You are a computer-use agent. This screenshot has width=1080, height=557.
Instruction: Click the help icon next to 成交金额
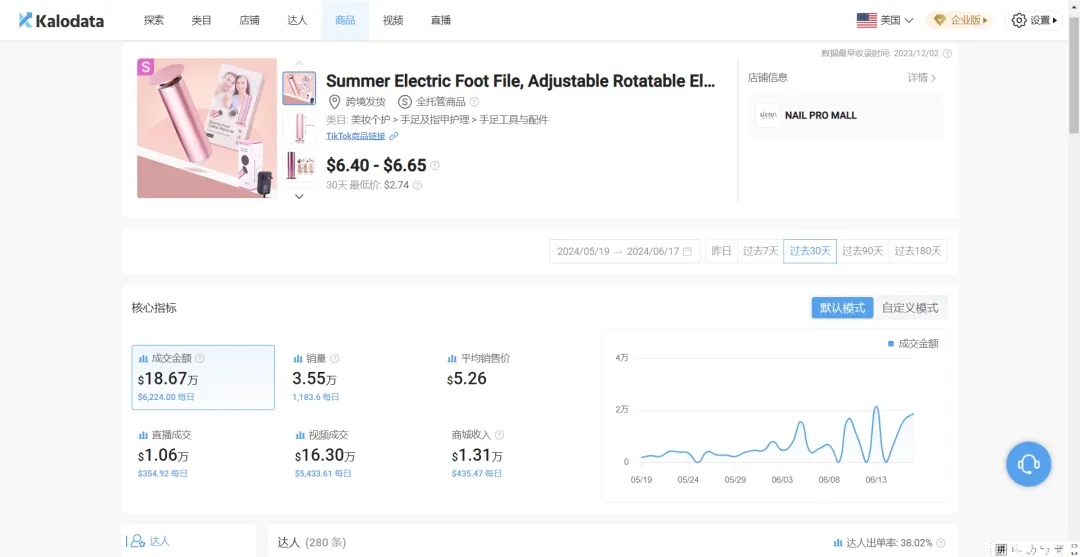click(200, 358)
